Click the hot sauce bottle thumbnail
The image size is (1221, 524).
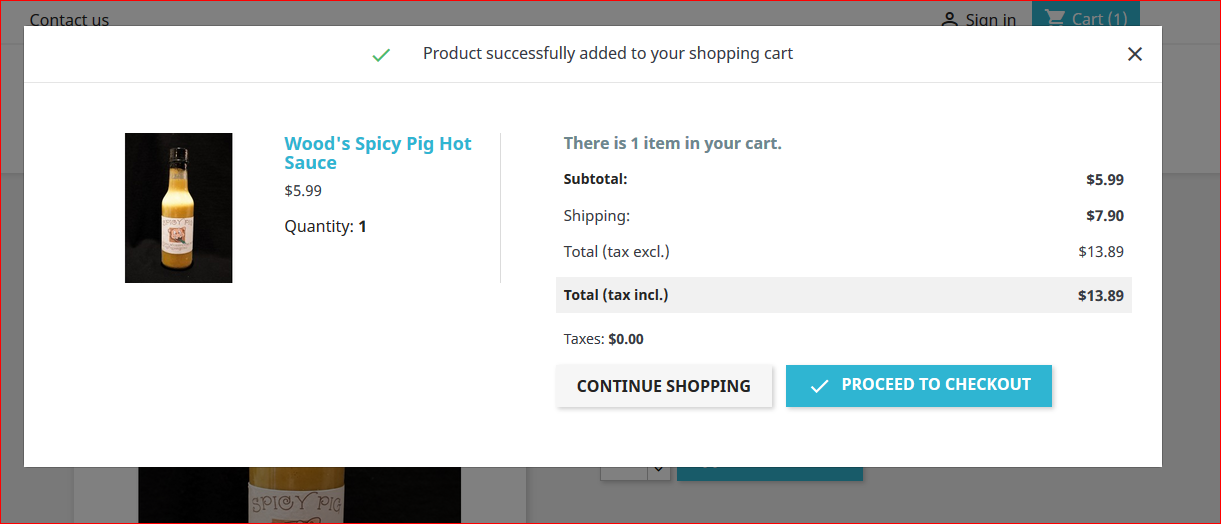click(x=178, y=208)
